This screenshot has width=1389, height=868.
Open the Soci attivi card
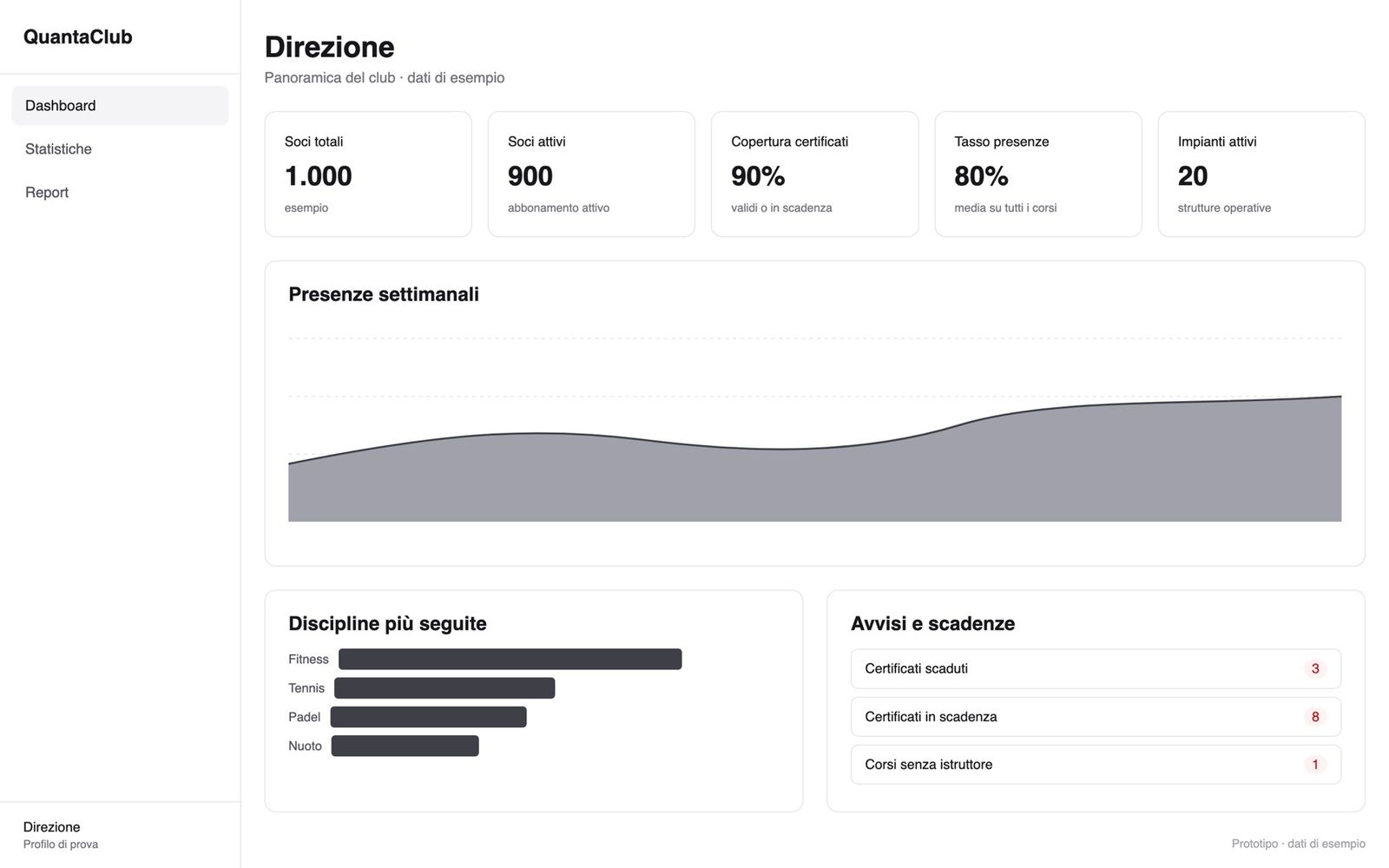(591, 174)
